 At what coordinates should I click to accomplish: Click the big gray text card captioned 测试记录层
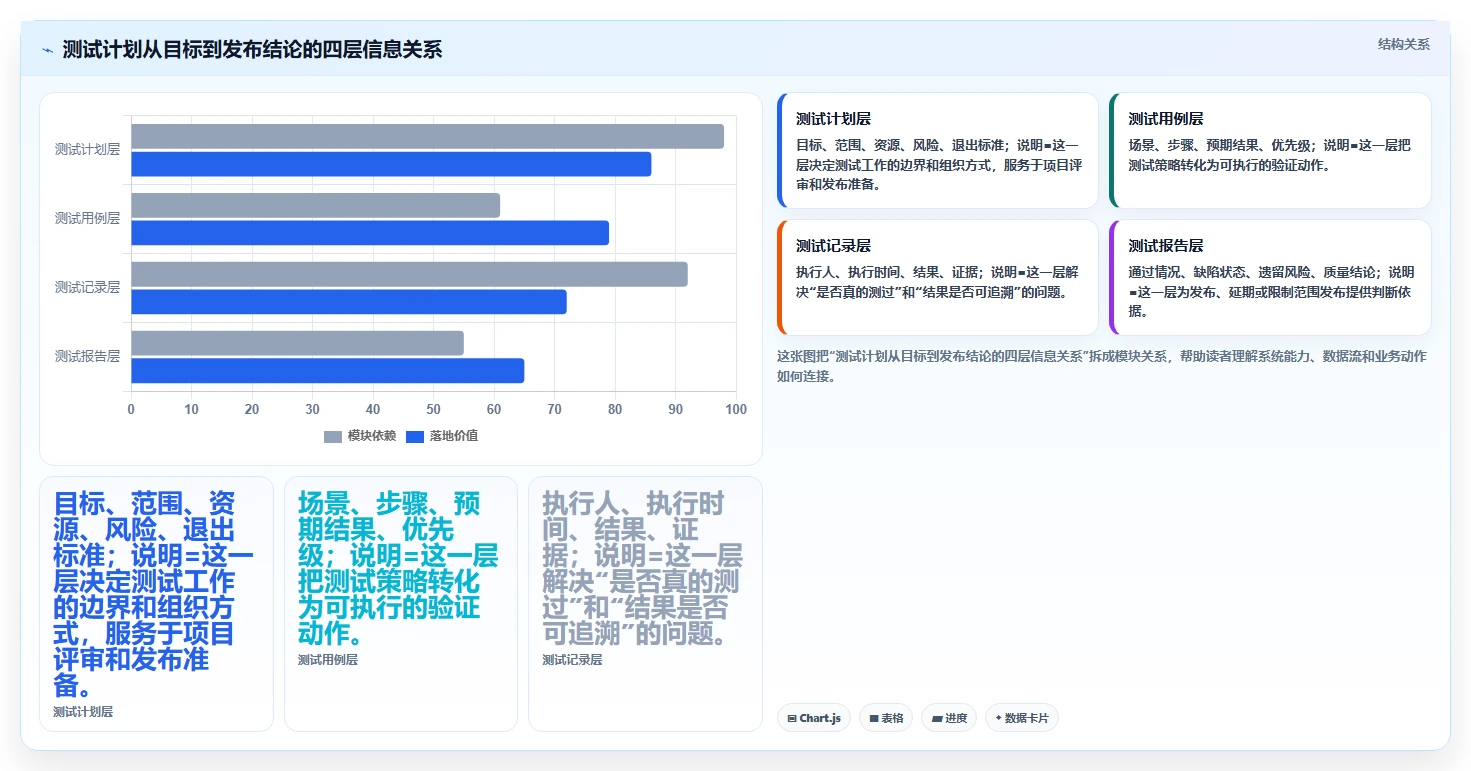(x=645, y=604)
